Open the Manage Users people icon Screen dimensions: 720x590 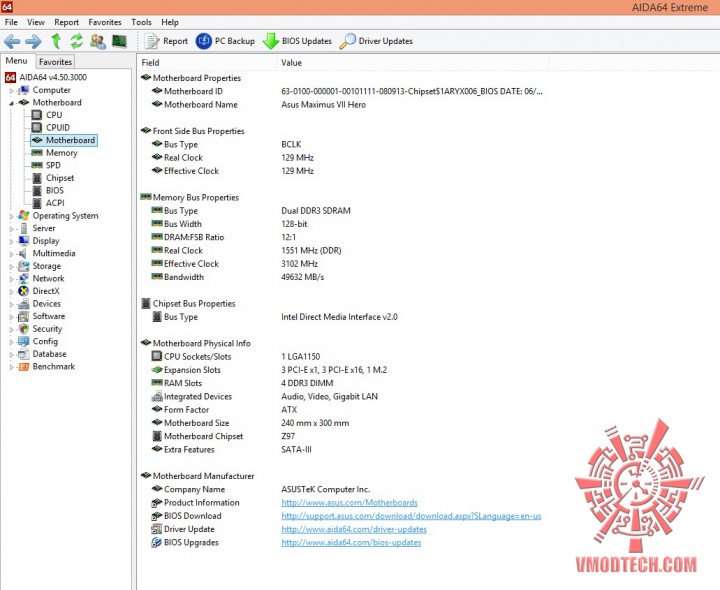click(x=98, y=41)
